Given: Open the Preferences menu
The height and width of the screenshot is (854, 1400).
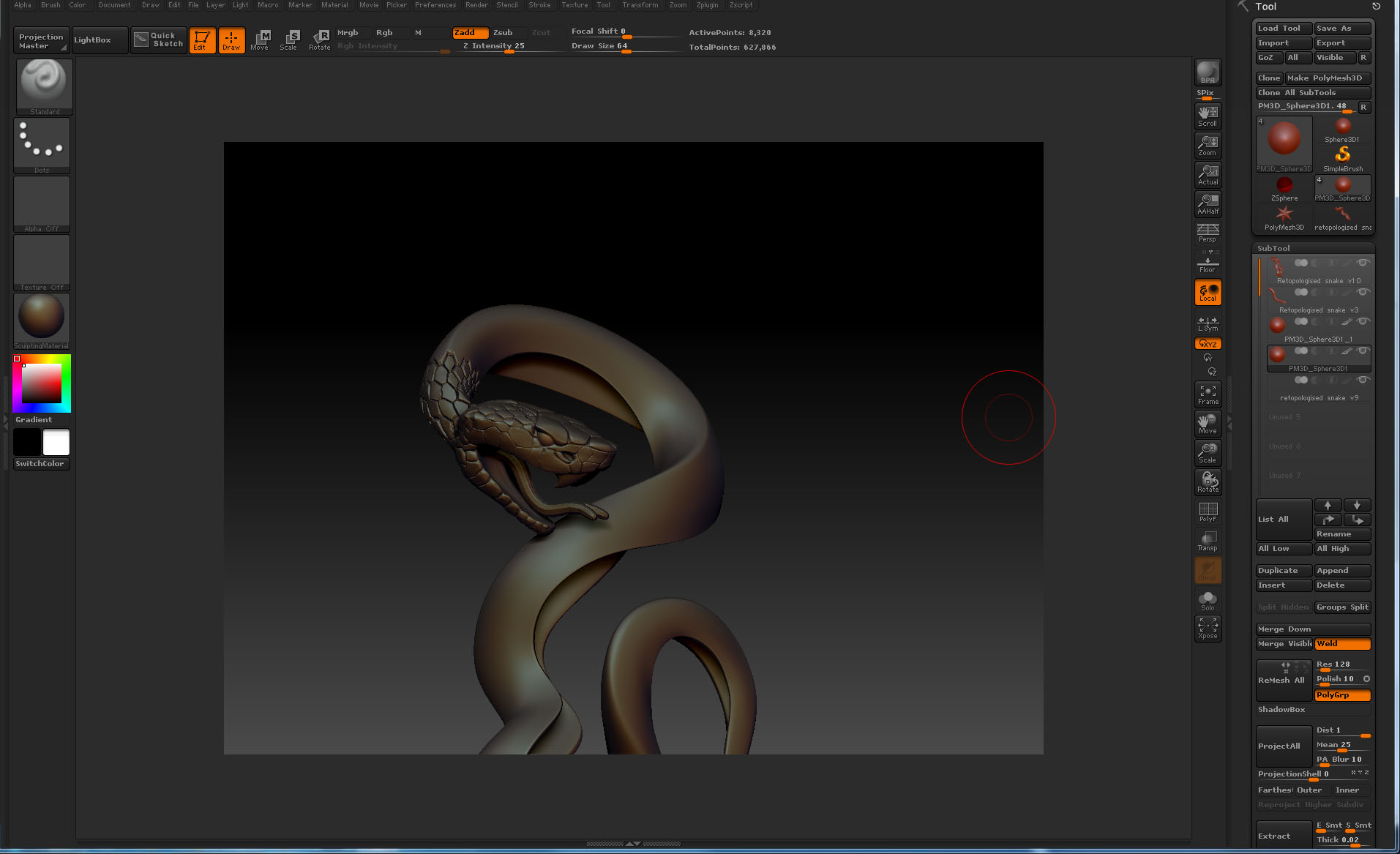Looking at the screenshot, I should pyautogui.click(x=435, y=5).
